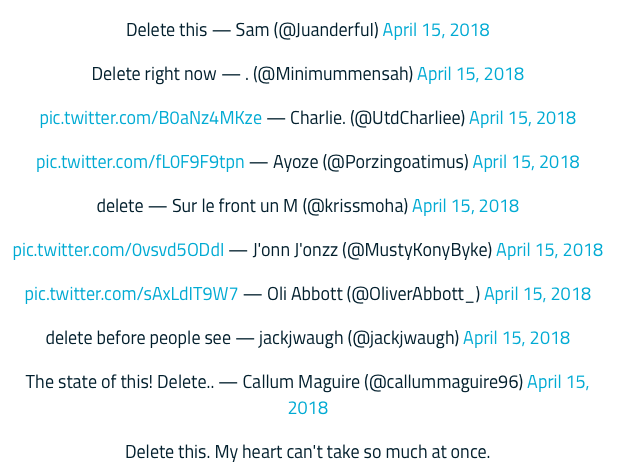
Task: Click the date link after @Porzingoatimus
Action: [x=526, y=162]
